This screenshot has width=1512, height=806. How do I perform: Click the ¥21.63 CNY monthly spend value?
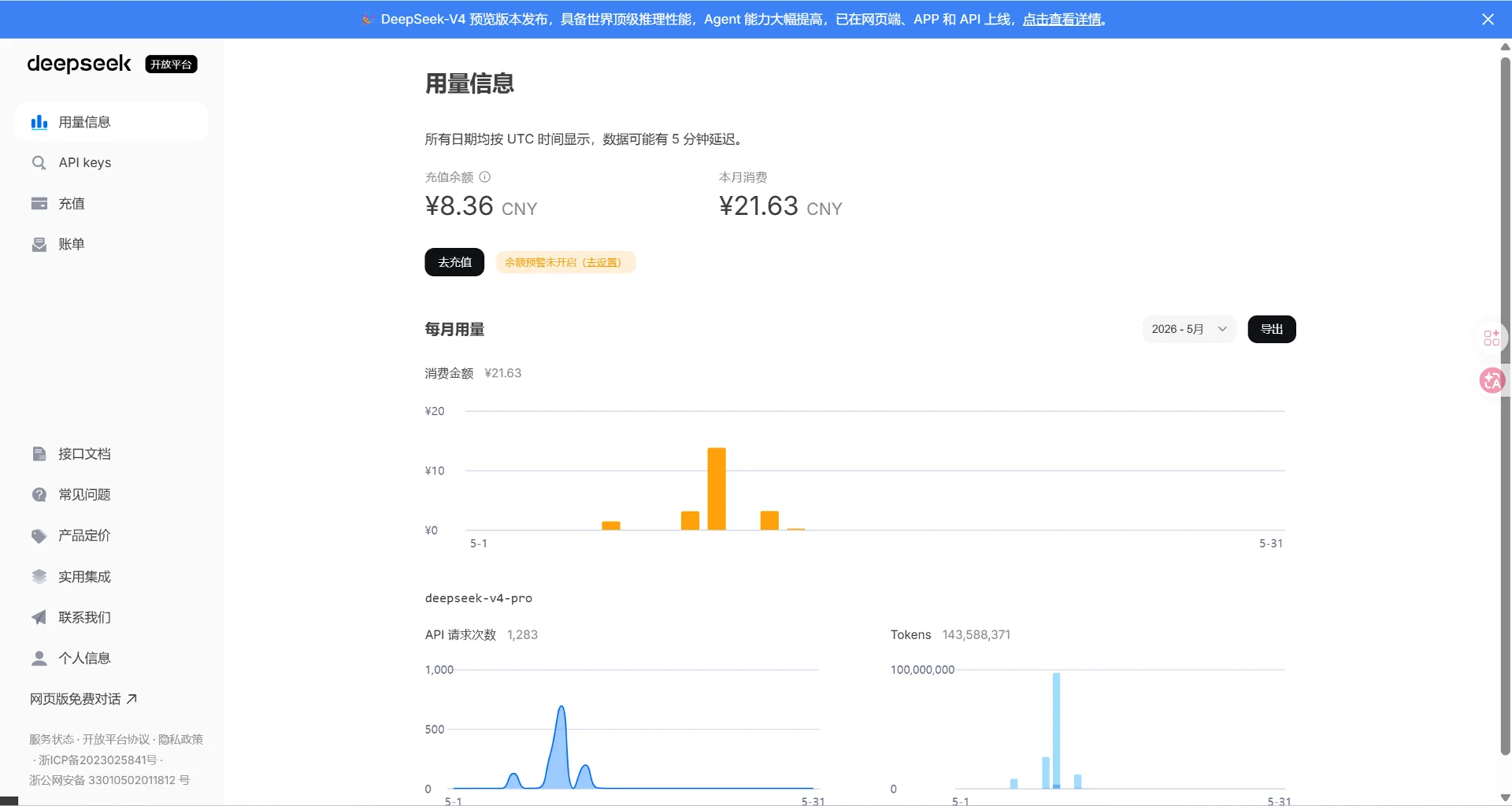780,206
